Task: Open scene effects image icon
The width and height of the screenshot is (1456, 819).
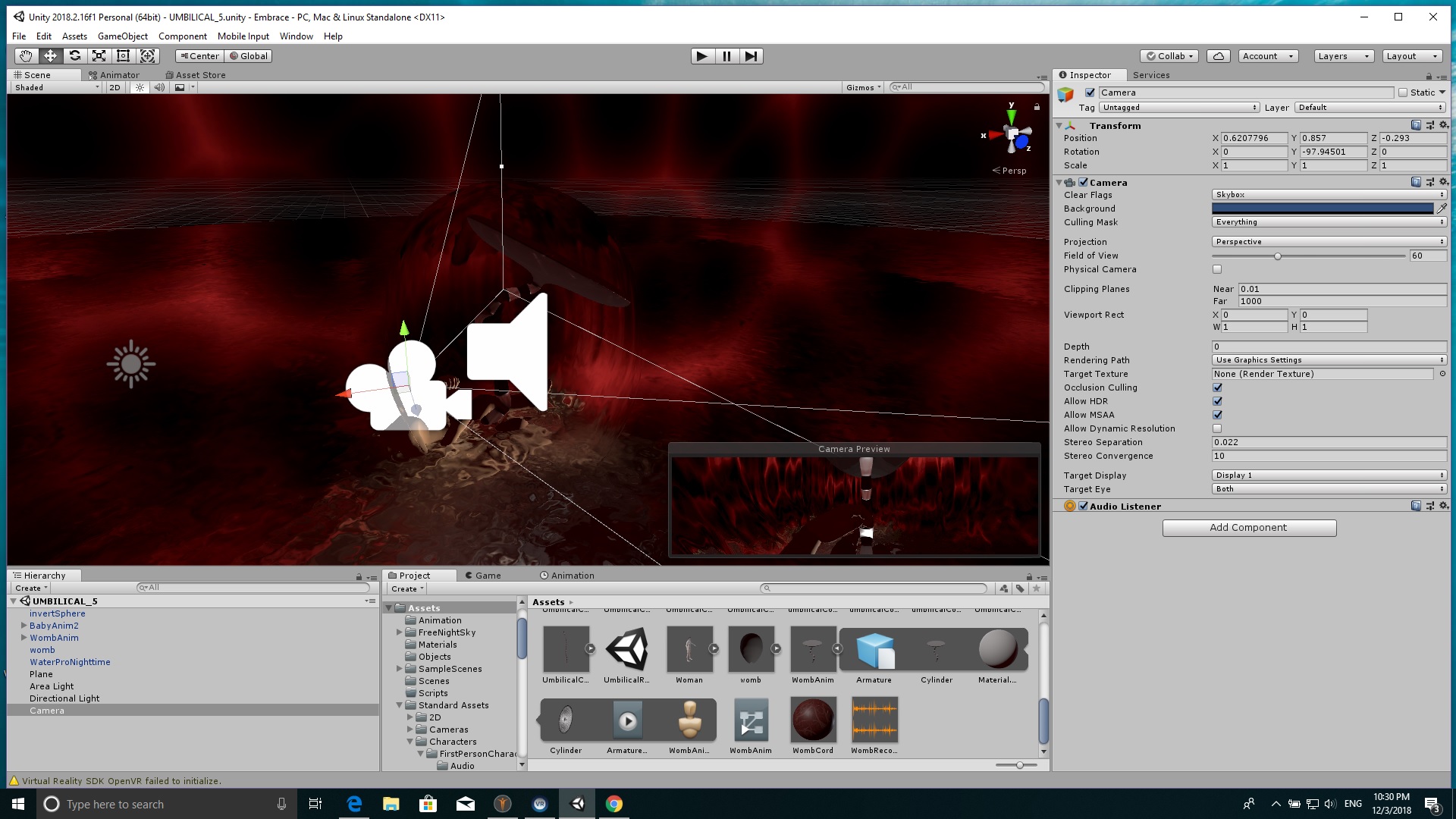Action: (x=180, y=87)
